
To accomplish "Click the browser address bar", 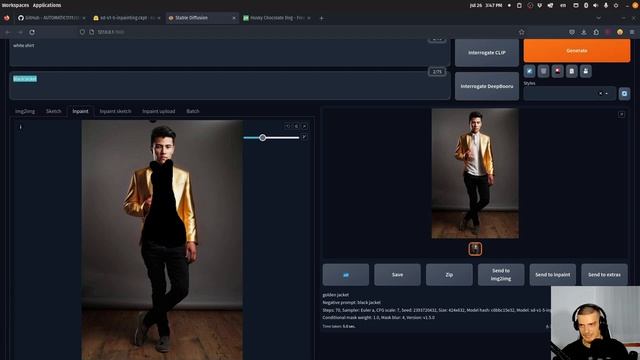I will tap(302, 32).
